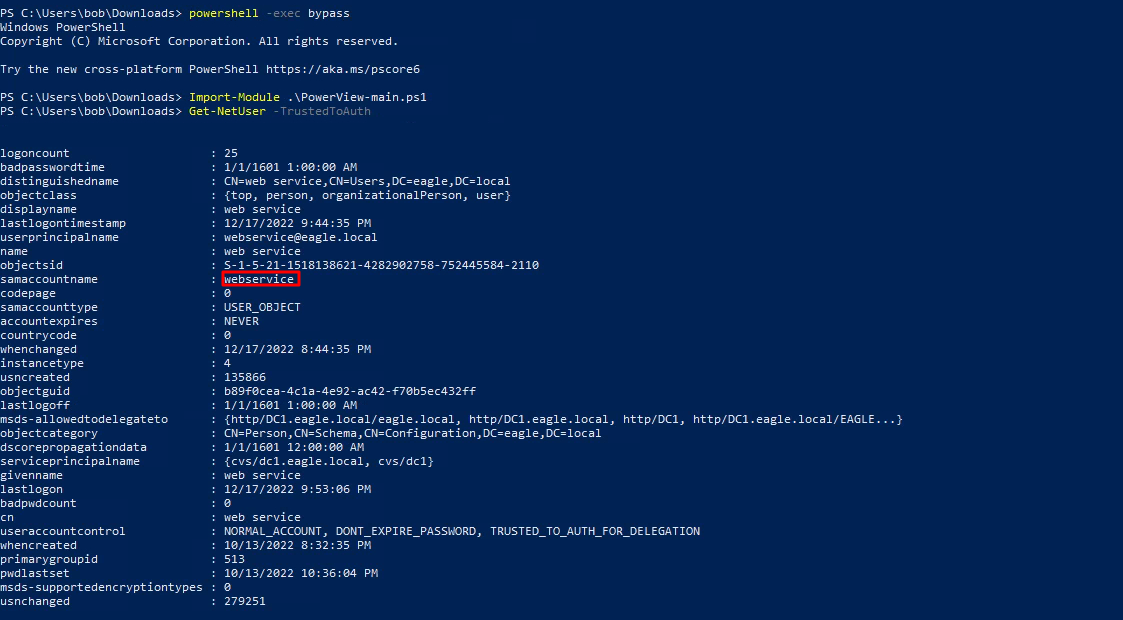Screen dimensions: 1123x620
Task: Click the objectguid value b89f0cea
Action: [349, 391]
